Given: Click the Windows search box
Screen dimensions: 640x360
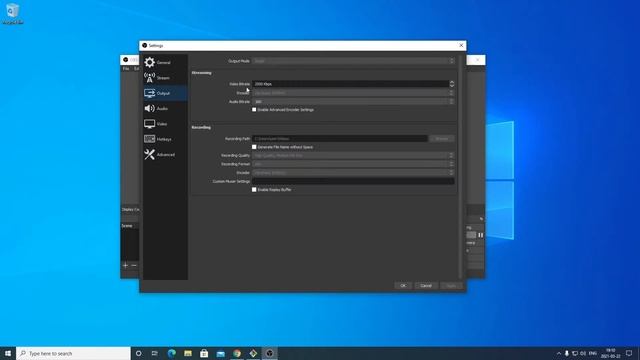Looking at the screenshot, I should pos(73,353).
